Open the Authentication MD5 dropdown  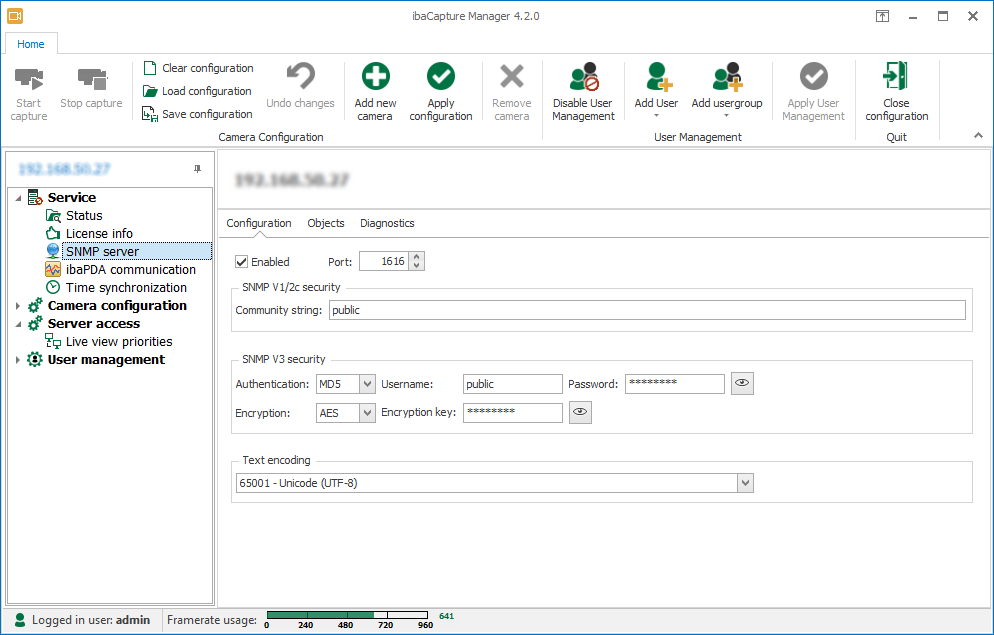pyautogui.click(x=367, y=384)
